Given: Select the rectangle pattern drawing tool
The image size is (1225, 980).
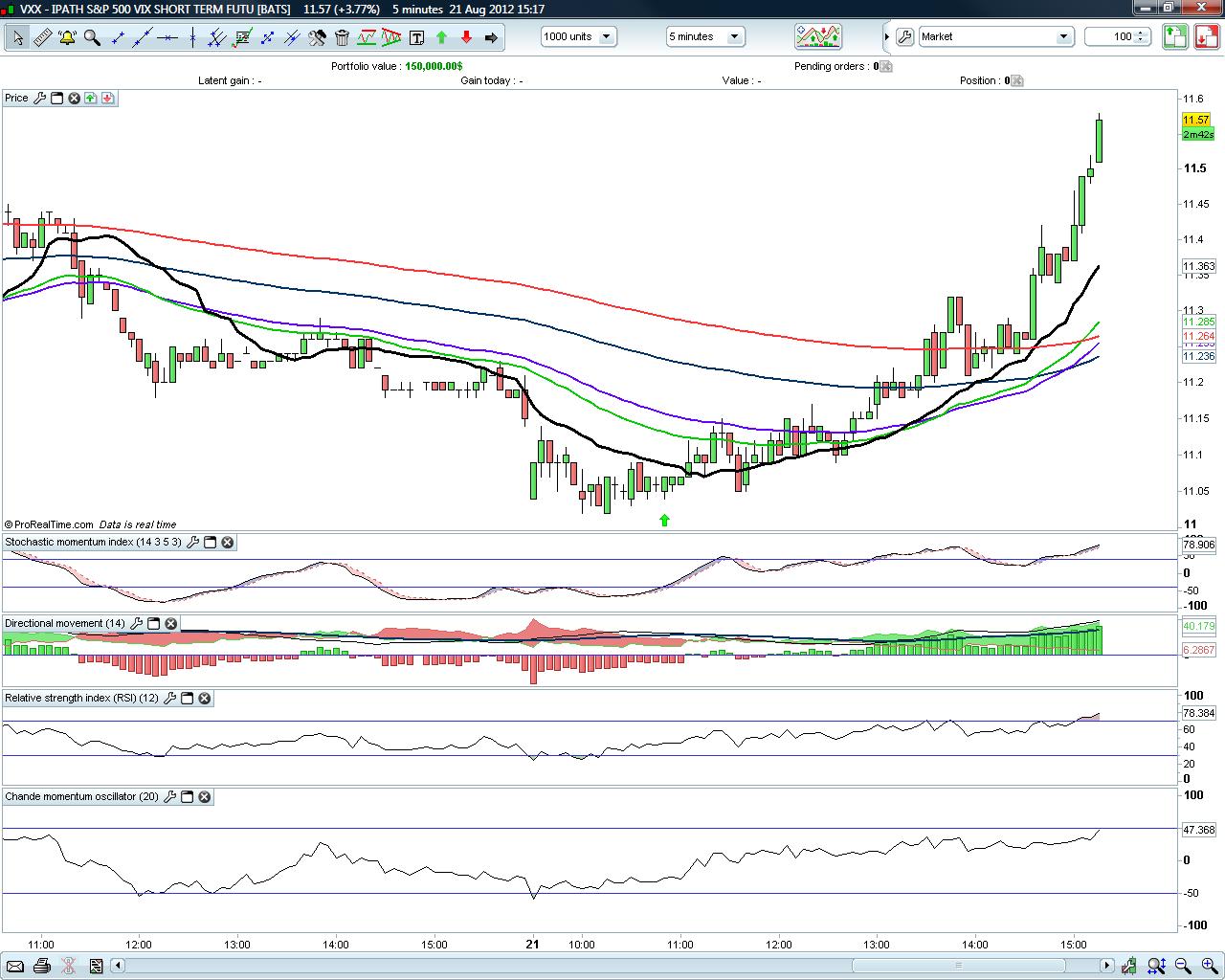Looking at the screenshot, I should click(x=367, y=37).
